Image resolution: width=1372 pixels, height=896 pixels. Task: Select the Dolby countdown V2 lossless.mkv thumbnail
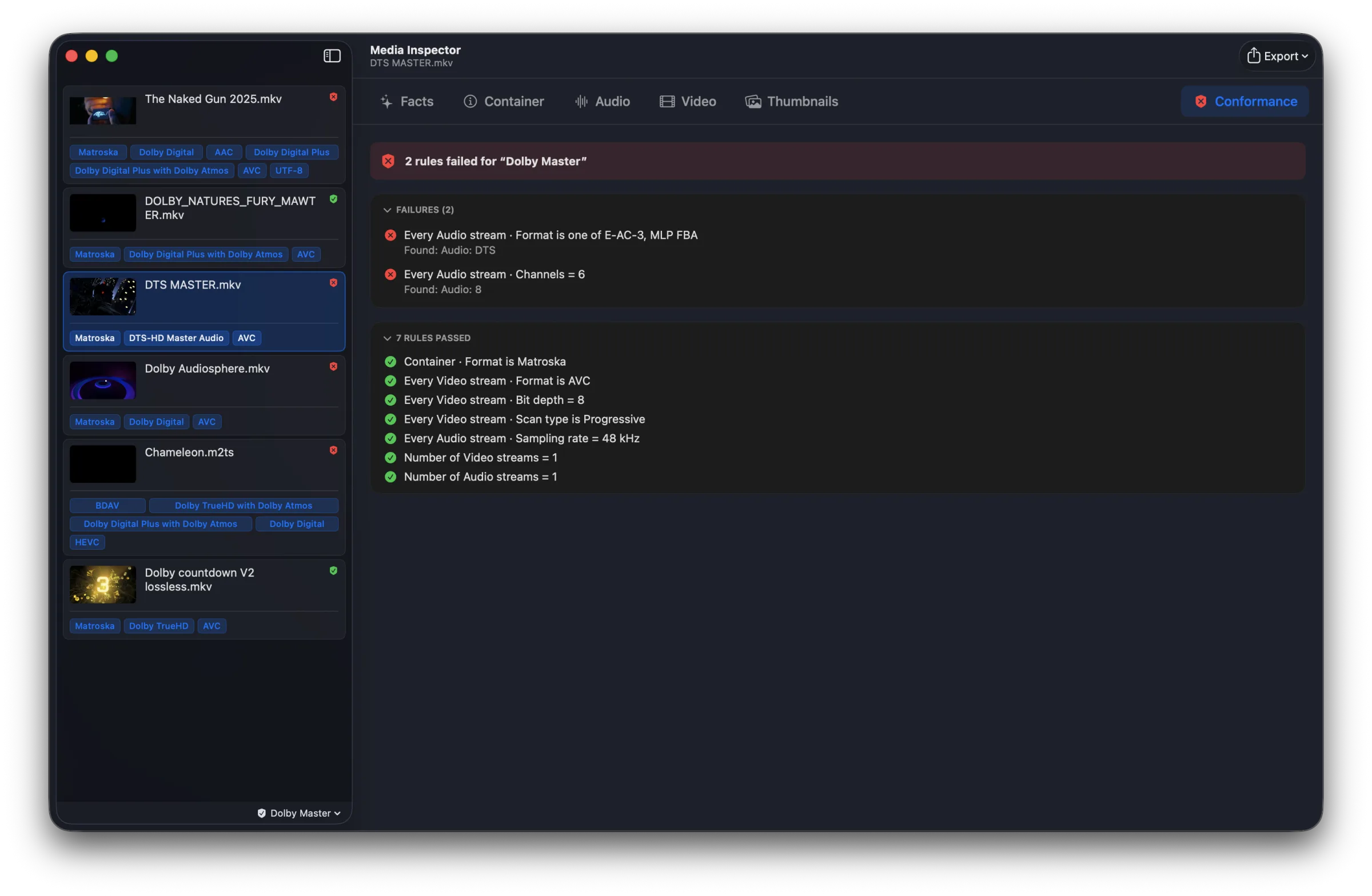tap(102, 584)
